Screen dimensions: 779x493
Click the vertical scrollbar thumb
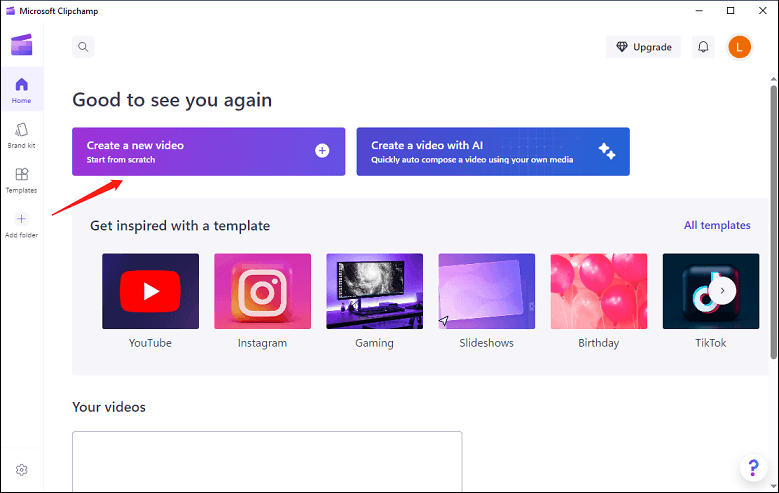click(774, 222)
